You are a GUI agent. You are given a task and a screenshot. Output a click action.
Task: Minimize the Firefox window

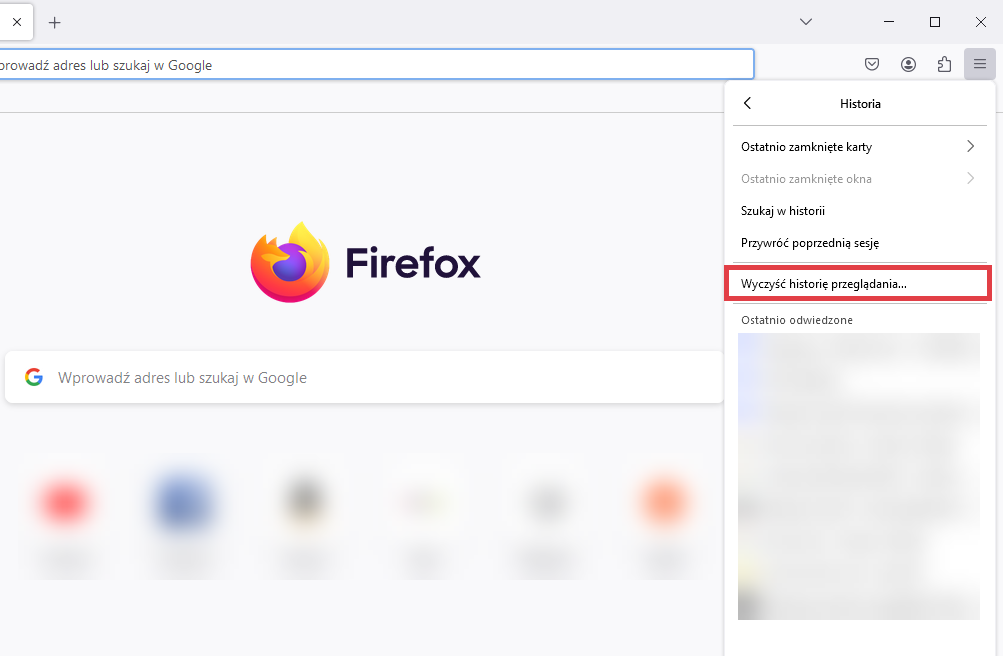[889, 22]
